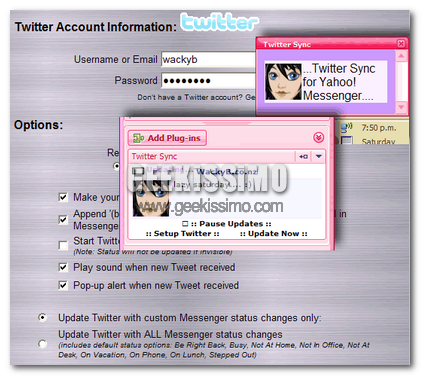Select "custom Messenger status changes only" radio
The height and width of the screenshot is (376, 421).
42,317
